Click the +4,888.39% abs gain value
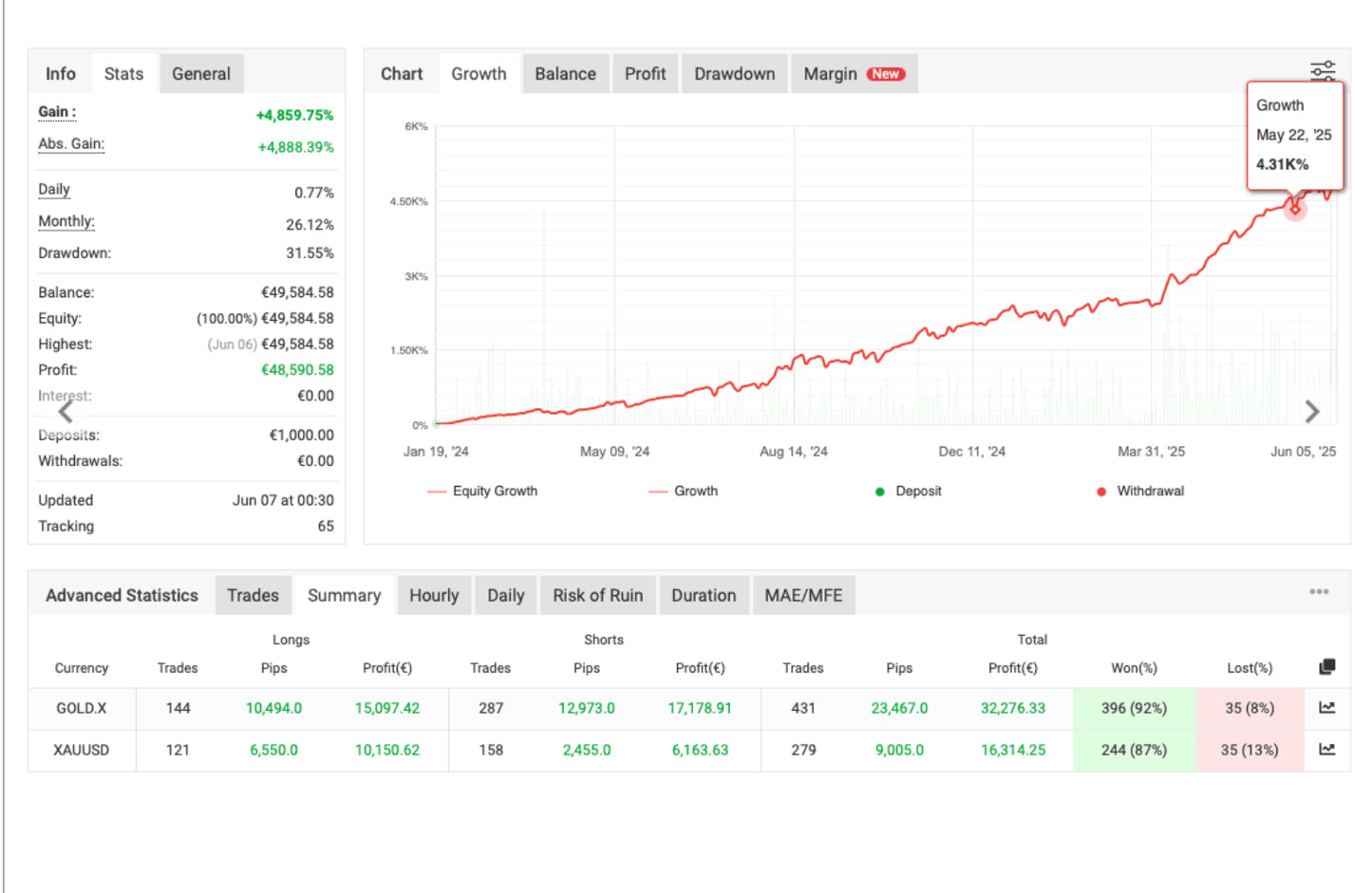The height and width of the screenshot is (893, 1372). [x=295, y=147]
